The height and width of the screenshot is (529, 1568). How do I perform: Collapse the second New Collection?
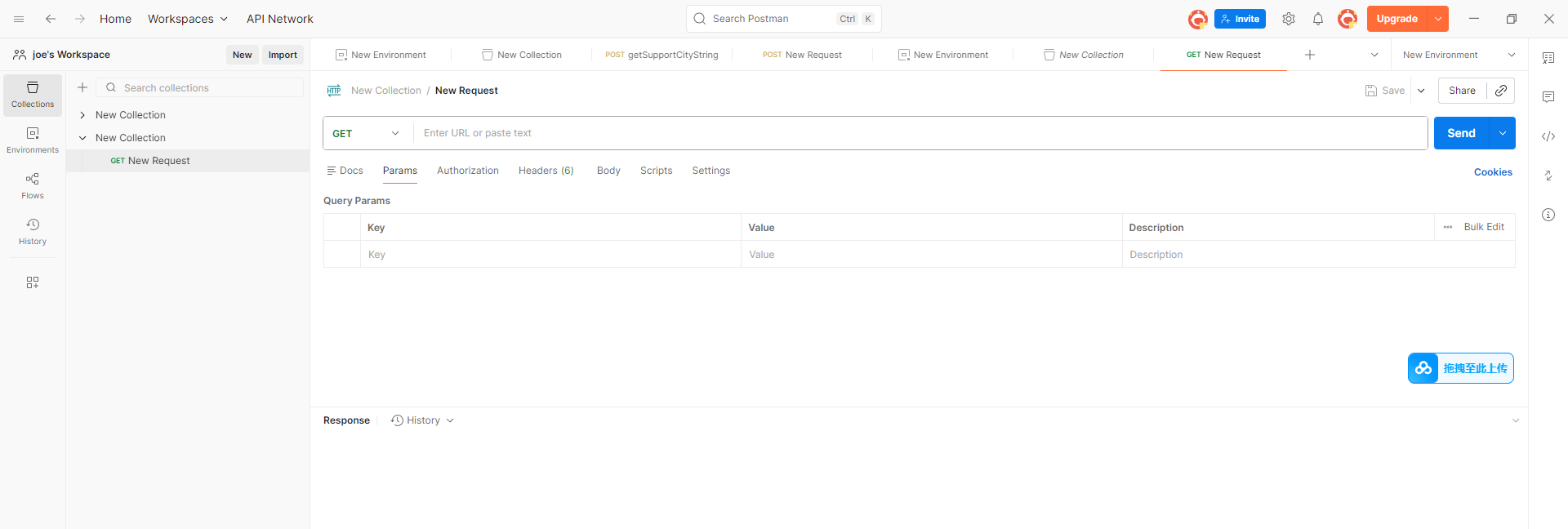tap(82, 138)
